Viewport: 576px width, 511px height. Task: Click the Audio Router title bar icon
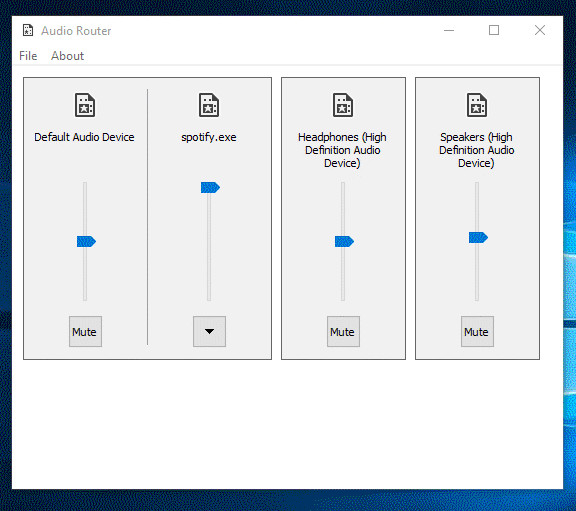point(28,30)
